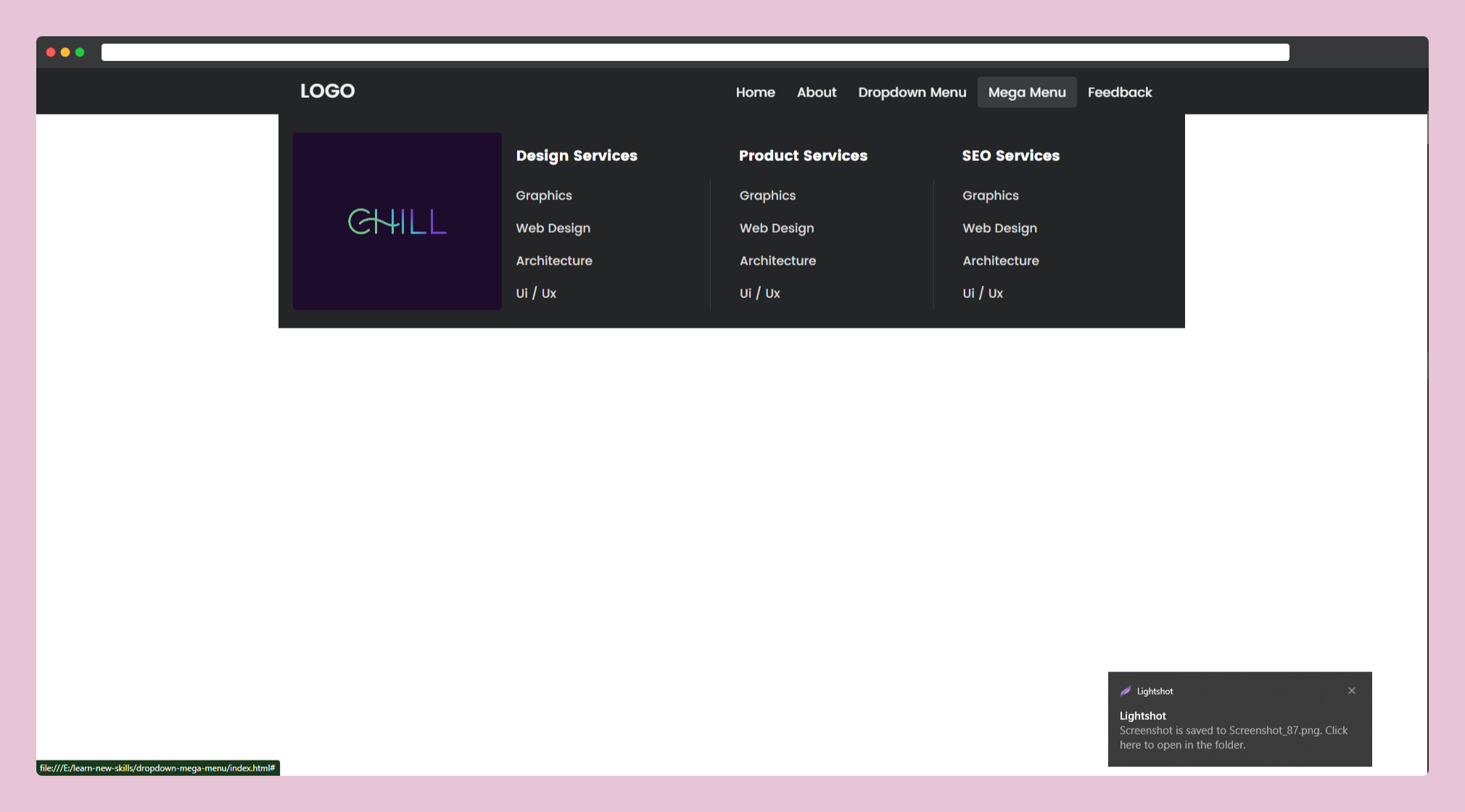The width and height of the screenshot is (1465, 812).
Task: Click the browser address bar
Action: (695, 52)
